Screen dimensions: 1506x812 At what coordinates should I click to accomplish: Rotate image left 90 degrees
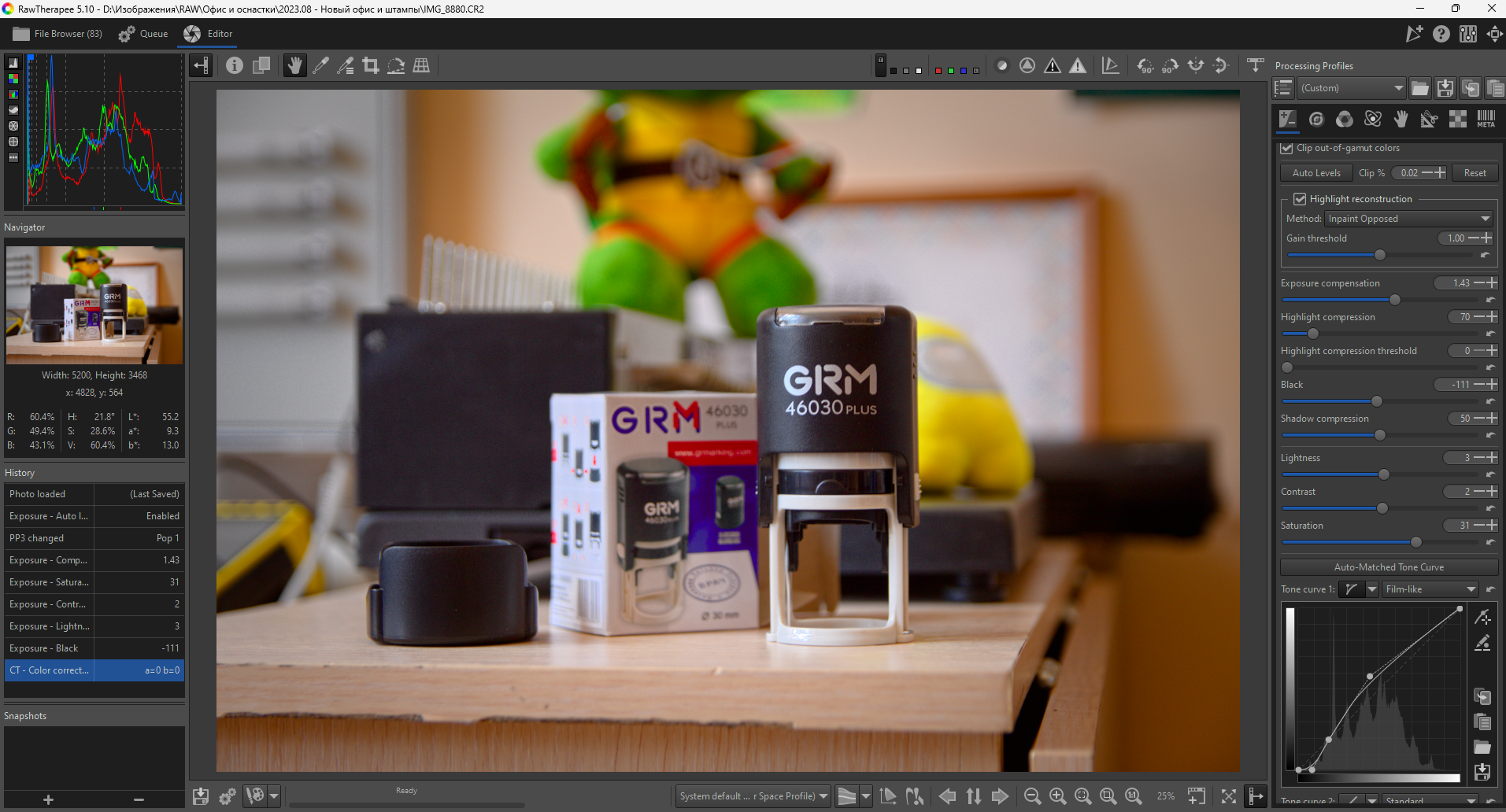pyautogui.click(x=1145, y=66)
